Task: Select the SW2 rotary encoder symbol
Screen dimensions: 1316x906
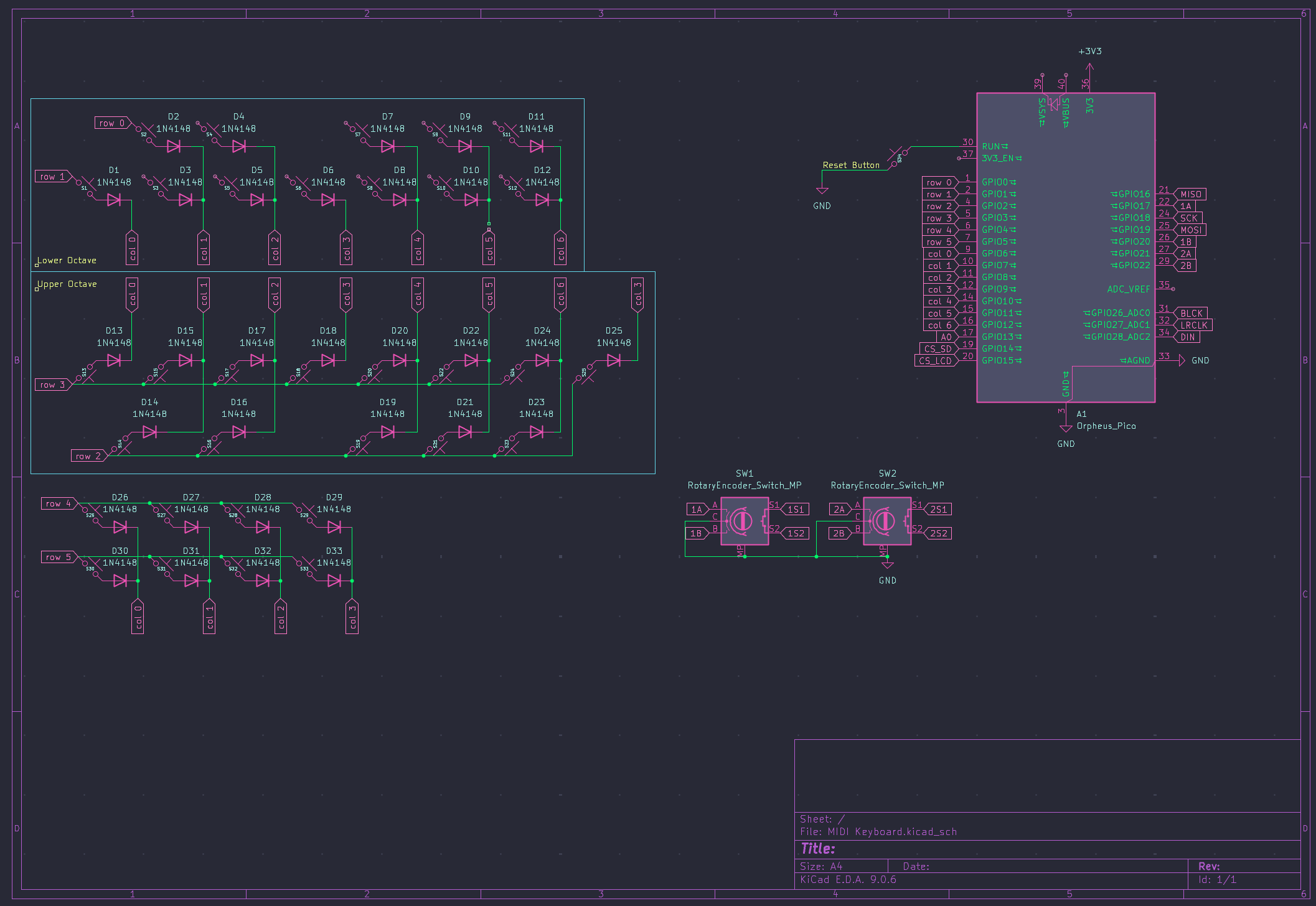Action: tap(886, 521)
